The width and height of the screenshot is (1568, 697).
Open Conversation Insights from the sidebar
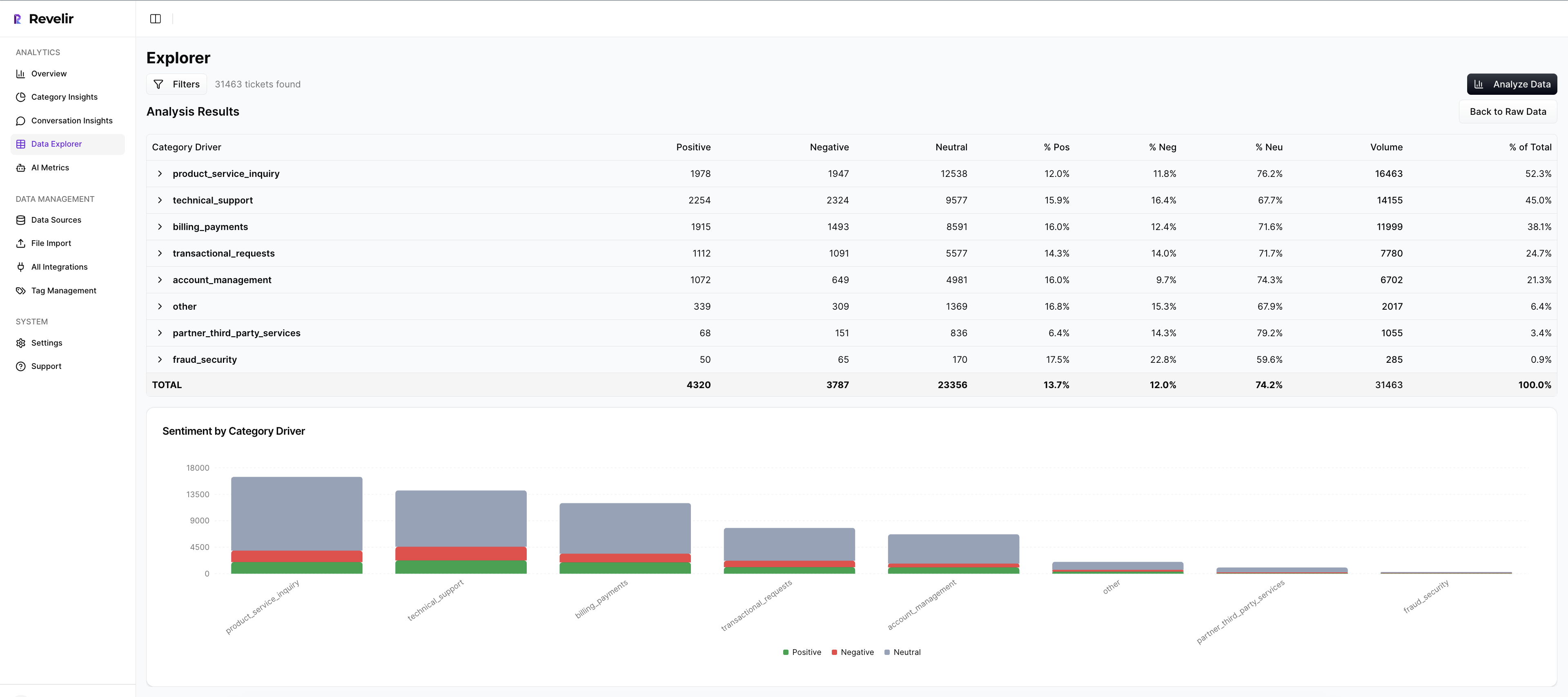[x=72, y=120]
